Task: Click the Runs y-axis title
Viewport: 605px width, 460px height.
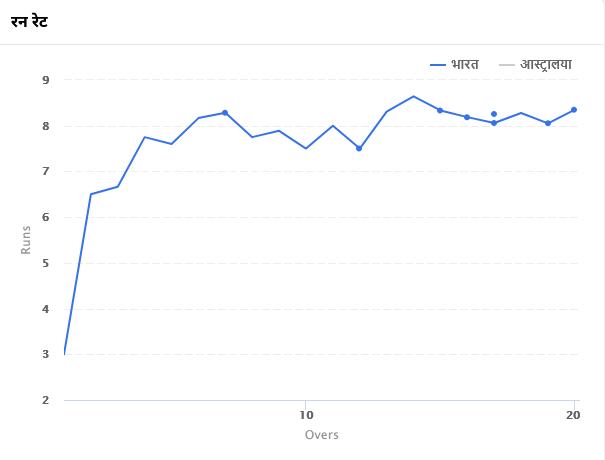Action: pyautogui.click(x=27, y=239)
